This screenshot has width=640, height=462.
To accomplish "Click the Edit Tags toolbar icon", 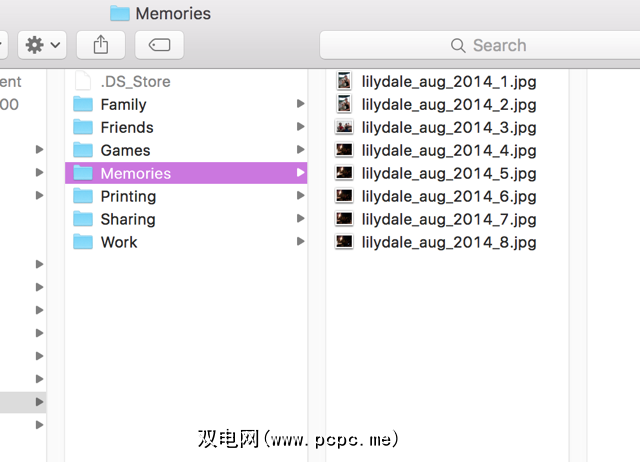I will tap(158, 45).
